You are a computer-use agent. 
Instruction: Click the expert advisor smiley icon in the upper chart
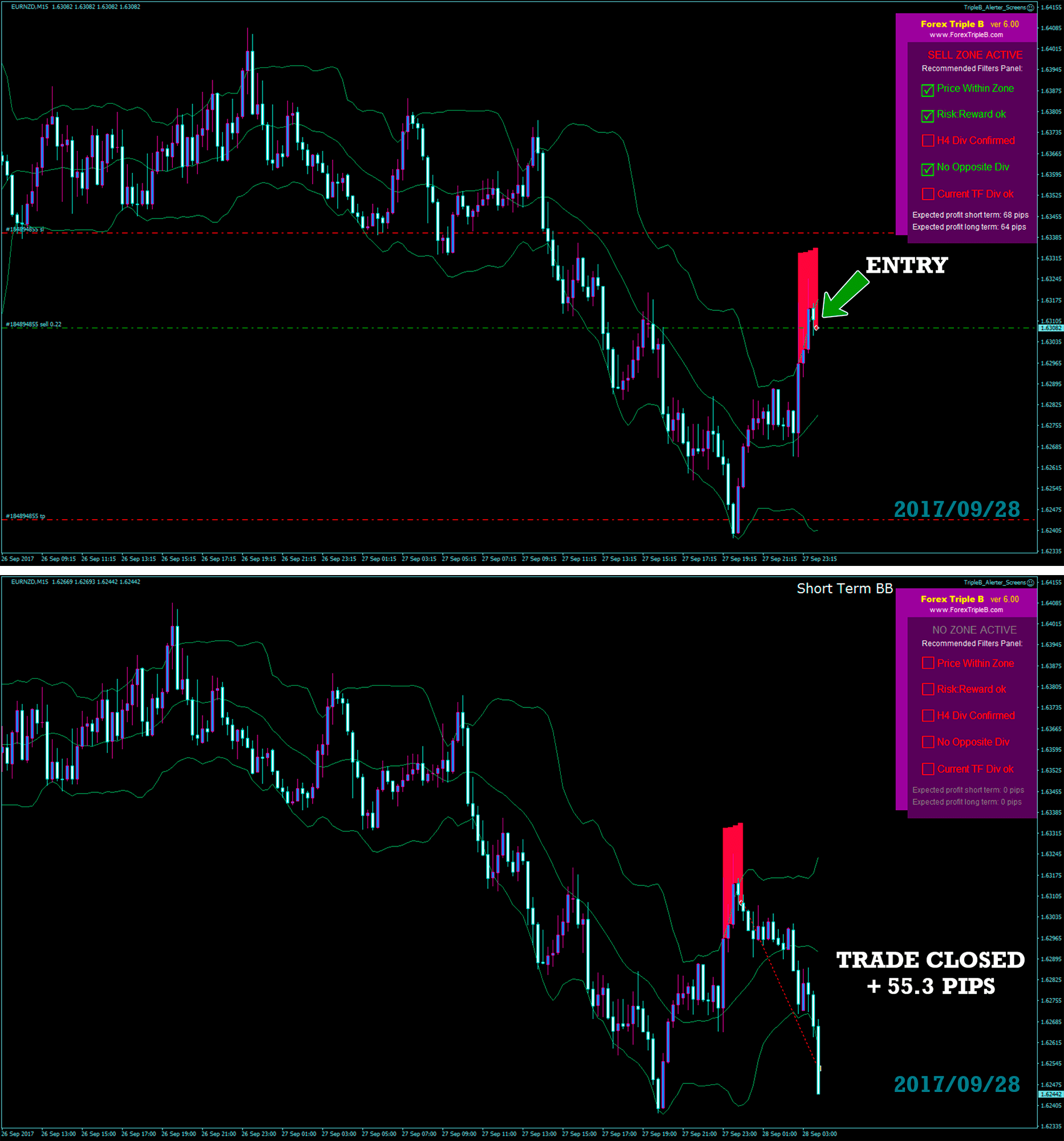(x=1031, y=7)
